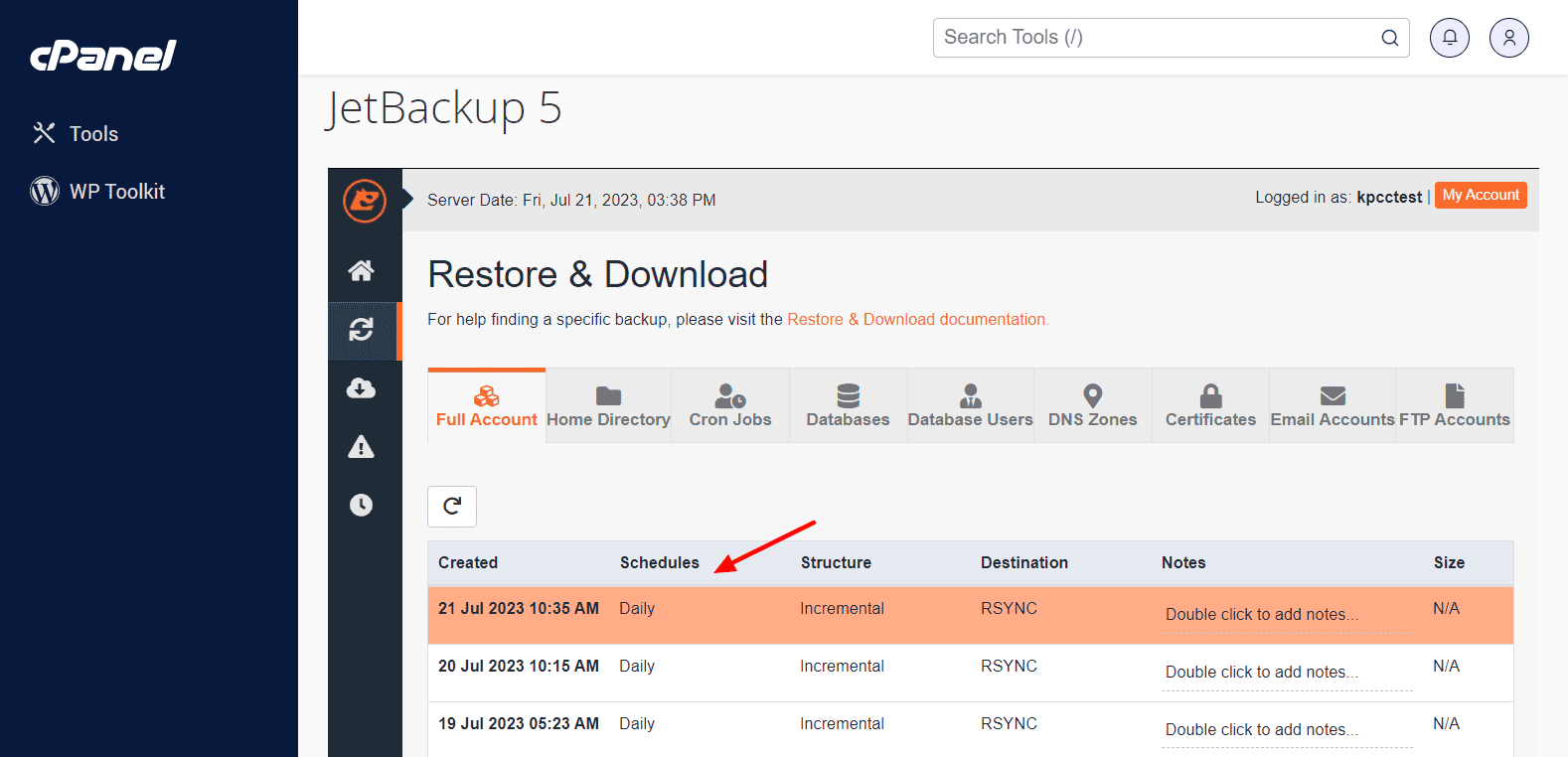Image resolution: width=1568 pixels, height=757 pixels.
Task: Open the cloud Downloads sidebar icon
Action: [362, 388]
